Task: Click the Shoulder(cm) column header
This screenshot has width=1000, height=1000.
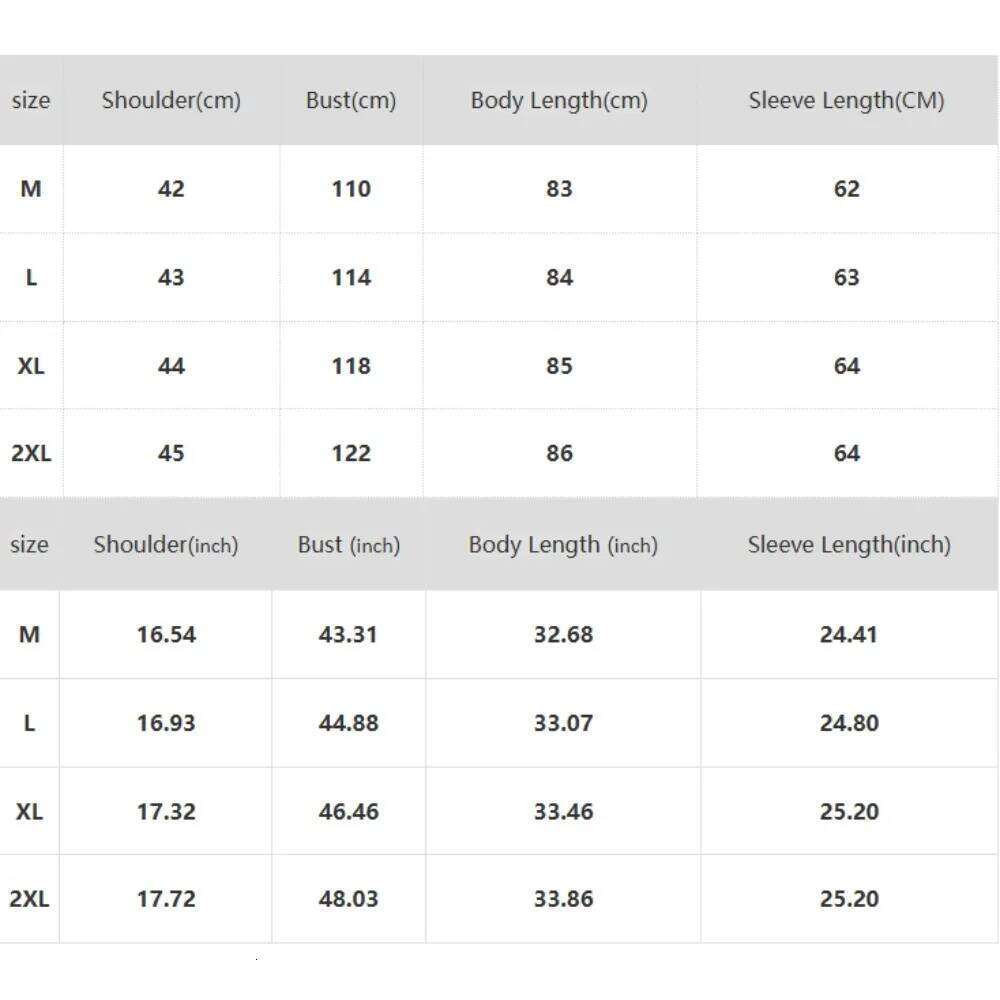Action: (x=171, y=100)
